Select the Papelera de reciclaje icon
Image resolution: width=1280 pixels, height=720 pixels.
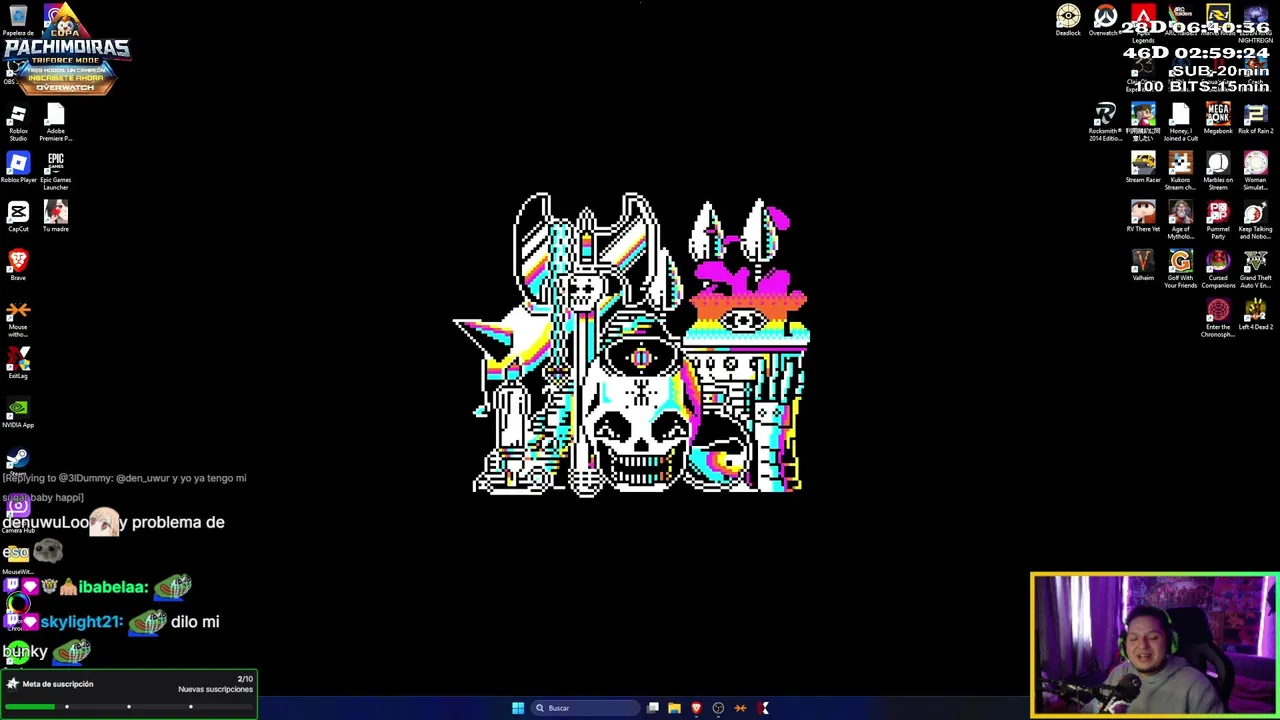18,20
